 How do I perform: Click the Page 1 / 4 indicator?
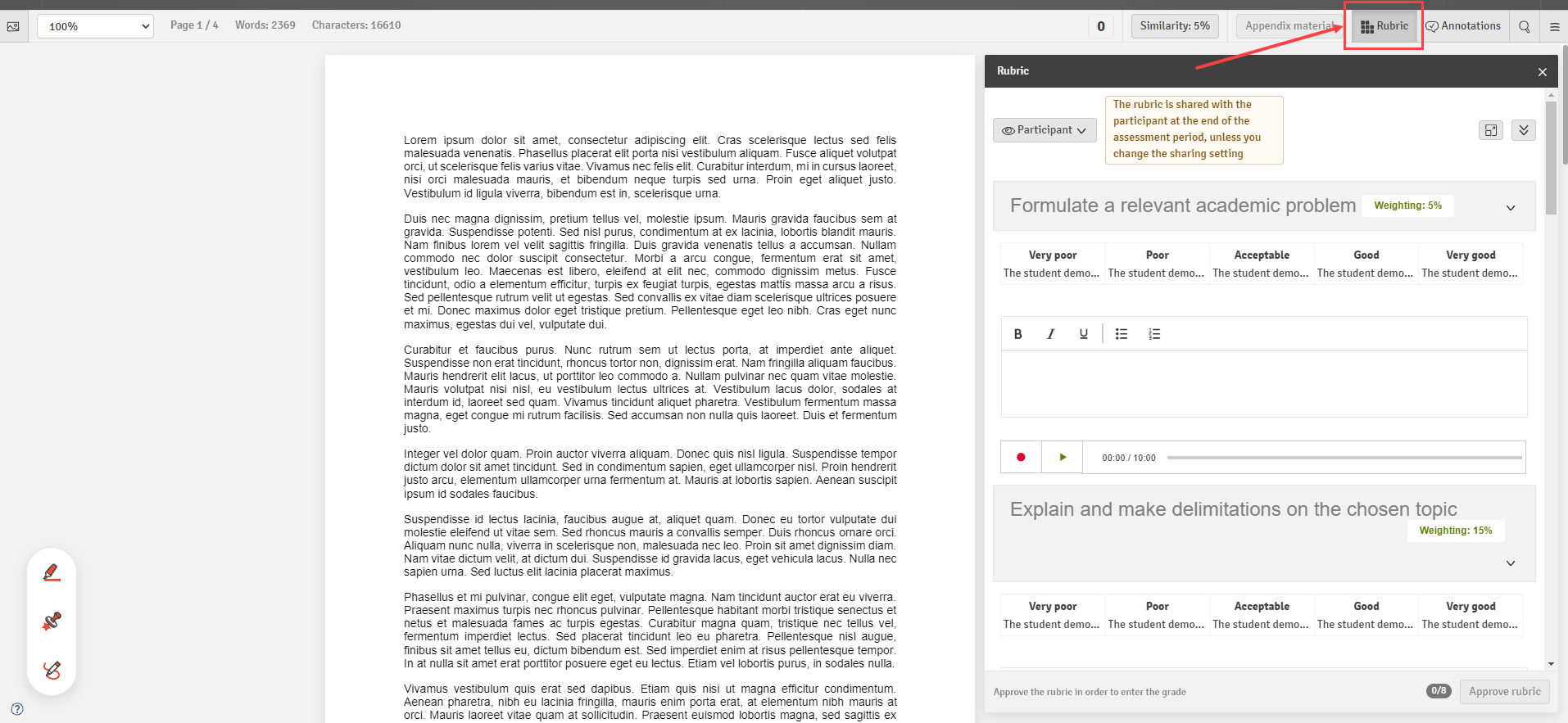coord(194,25)
